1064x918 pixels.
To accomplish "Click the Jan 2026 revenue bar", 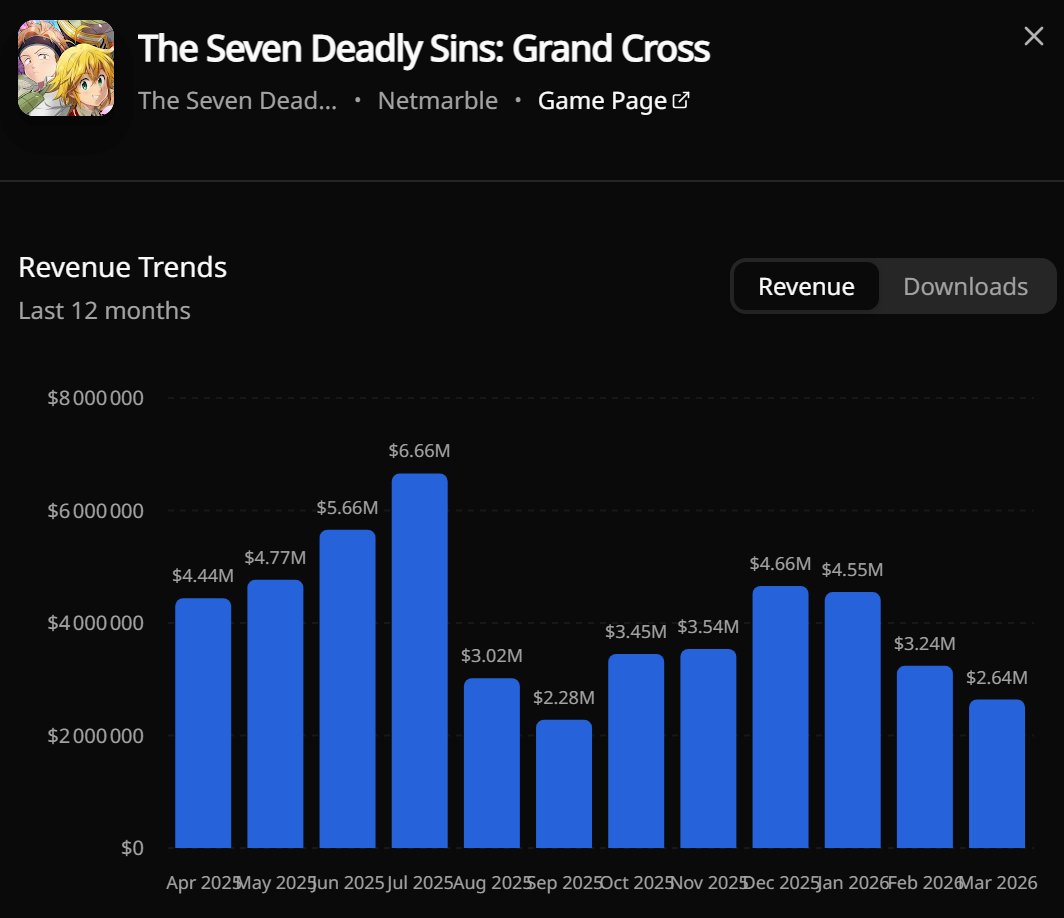I will 852,720.
